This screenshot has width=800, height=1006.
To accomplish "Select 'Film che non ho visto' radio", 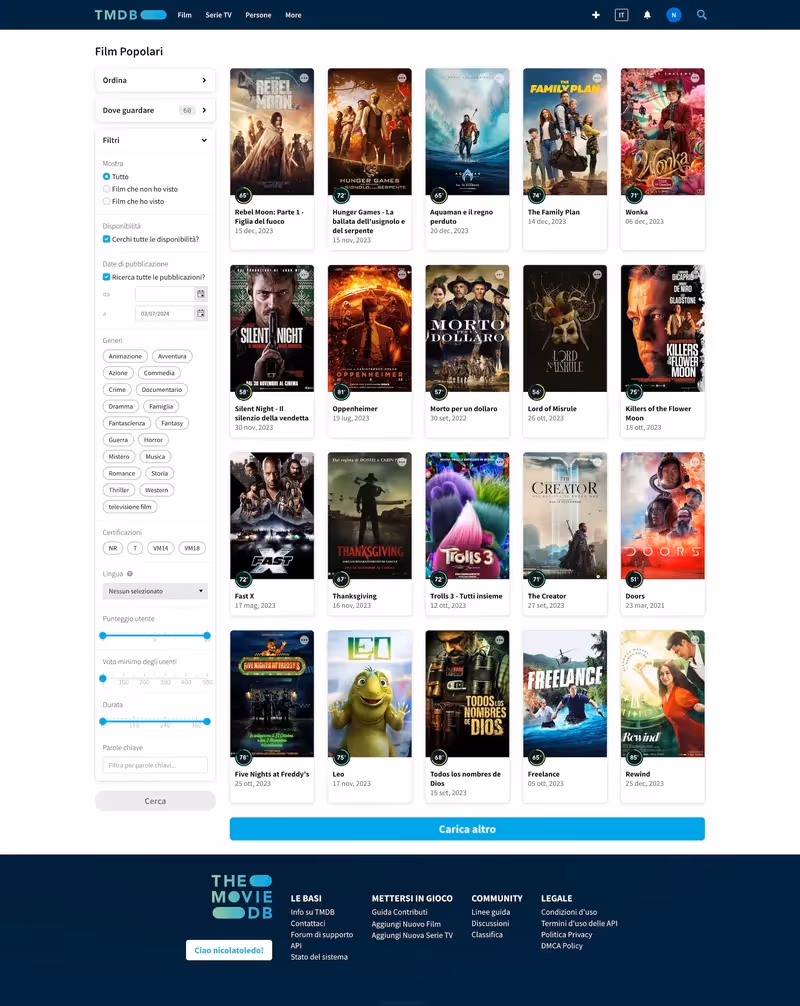I will pos(106,189).
